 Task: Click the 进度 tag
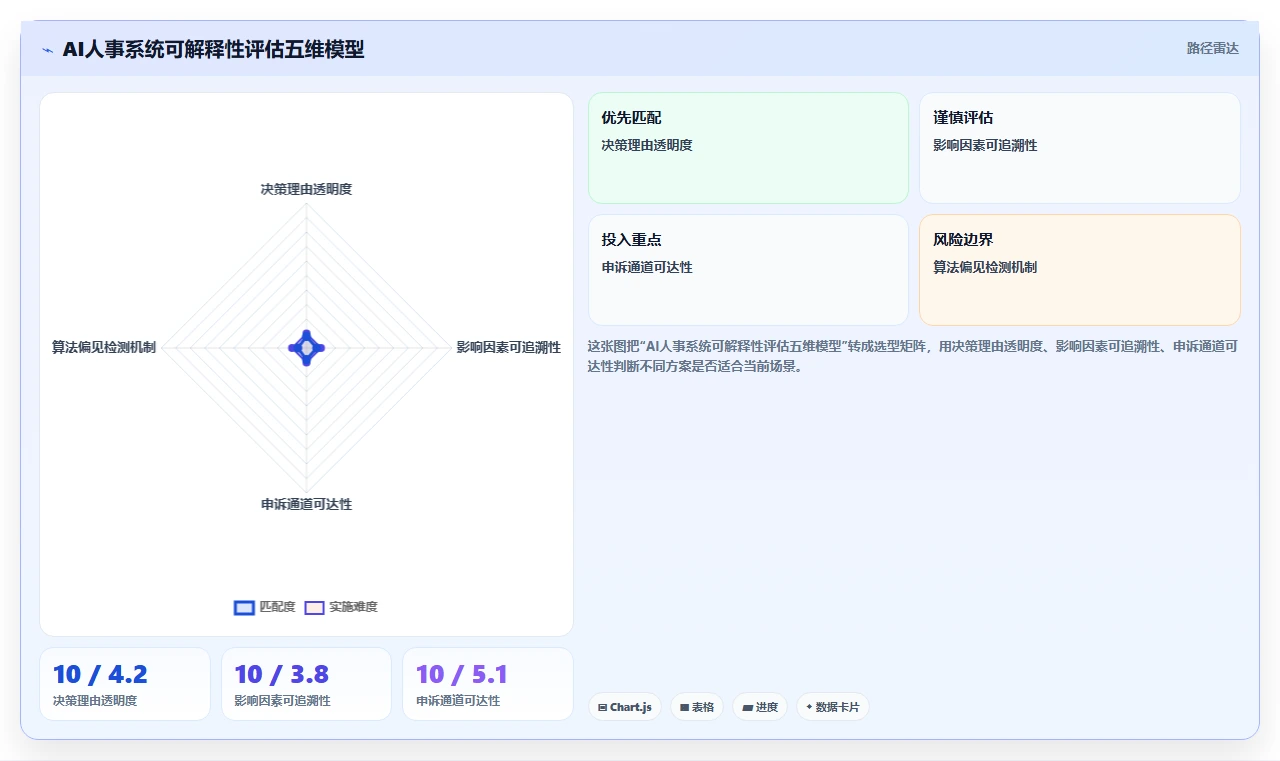point(760,707)
